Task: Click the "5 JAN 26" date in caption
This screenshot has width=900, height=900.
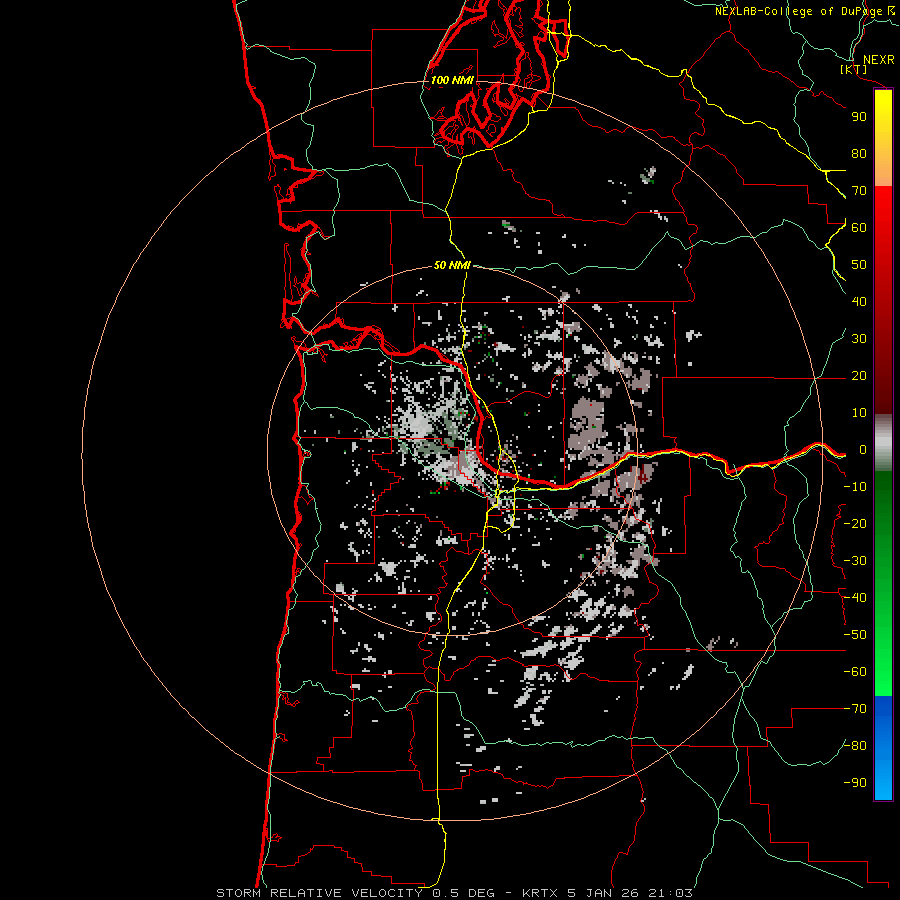Action: (604, 893)
